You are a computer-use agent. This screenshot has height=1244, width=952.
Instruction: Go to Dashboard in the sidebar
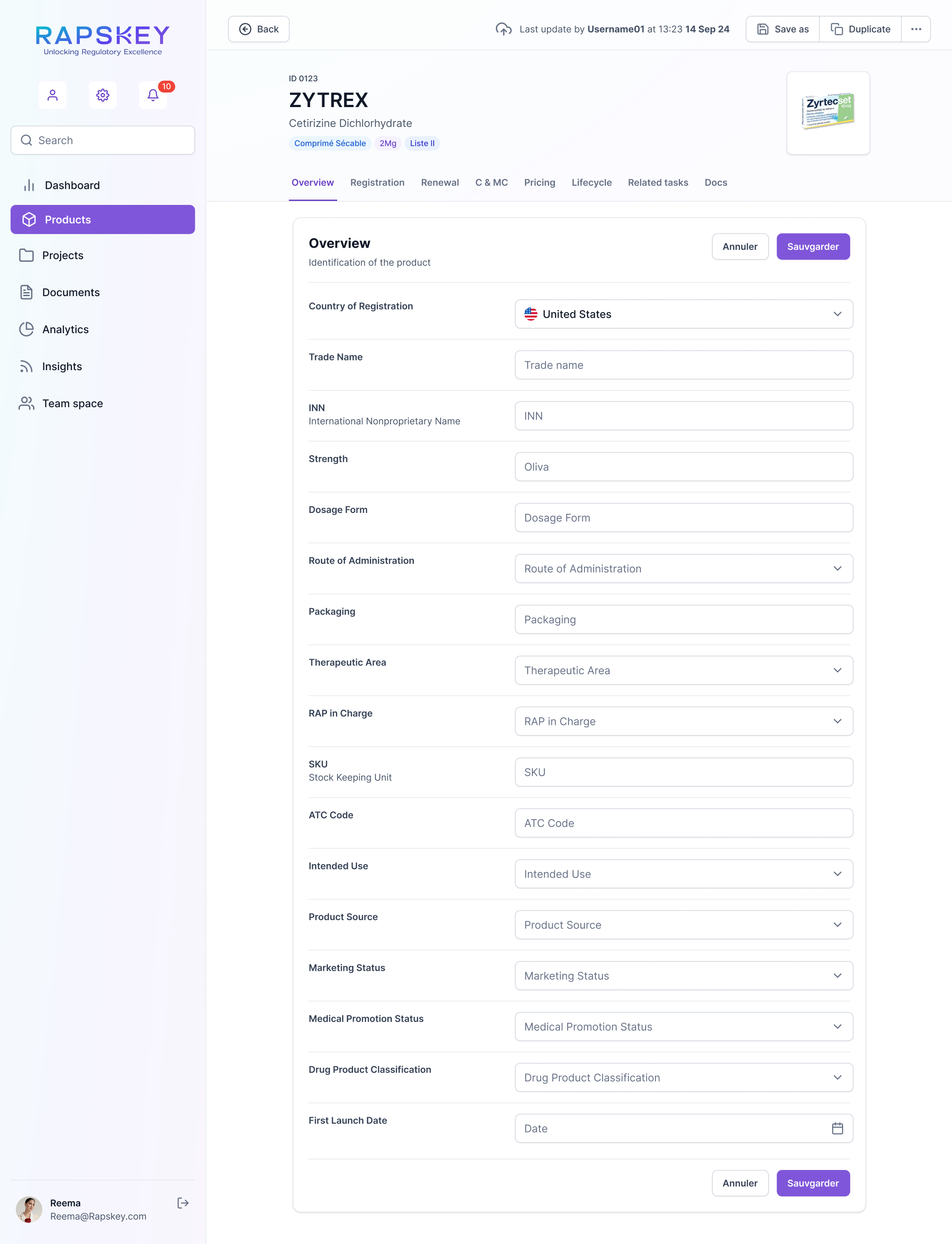coord(72,185)
